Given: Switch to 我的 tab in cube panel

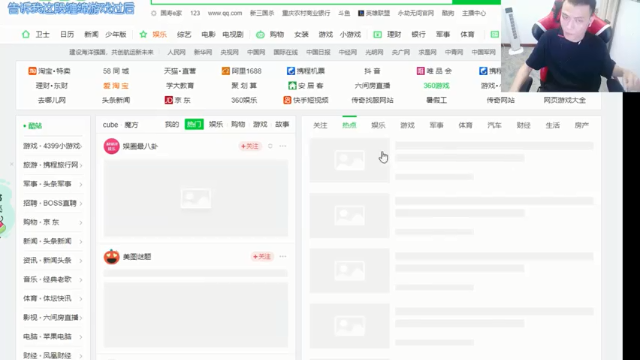Looking at the screenshot, I should click(172, 124).
